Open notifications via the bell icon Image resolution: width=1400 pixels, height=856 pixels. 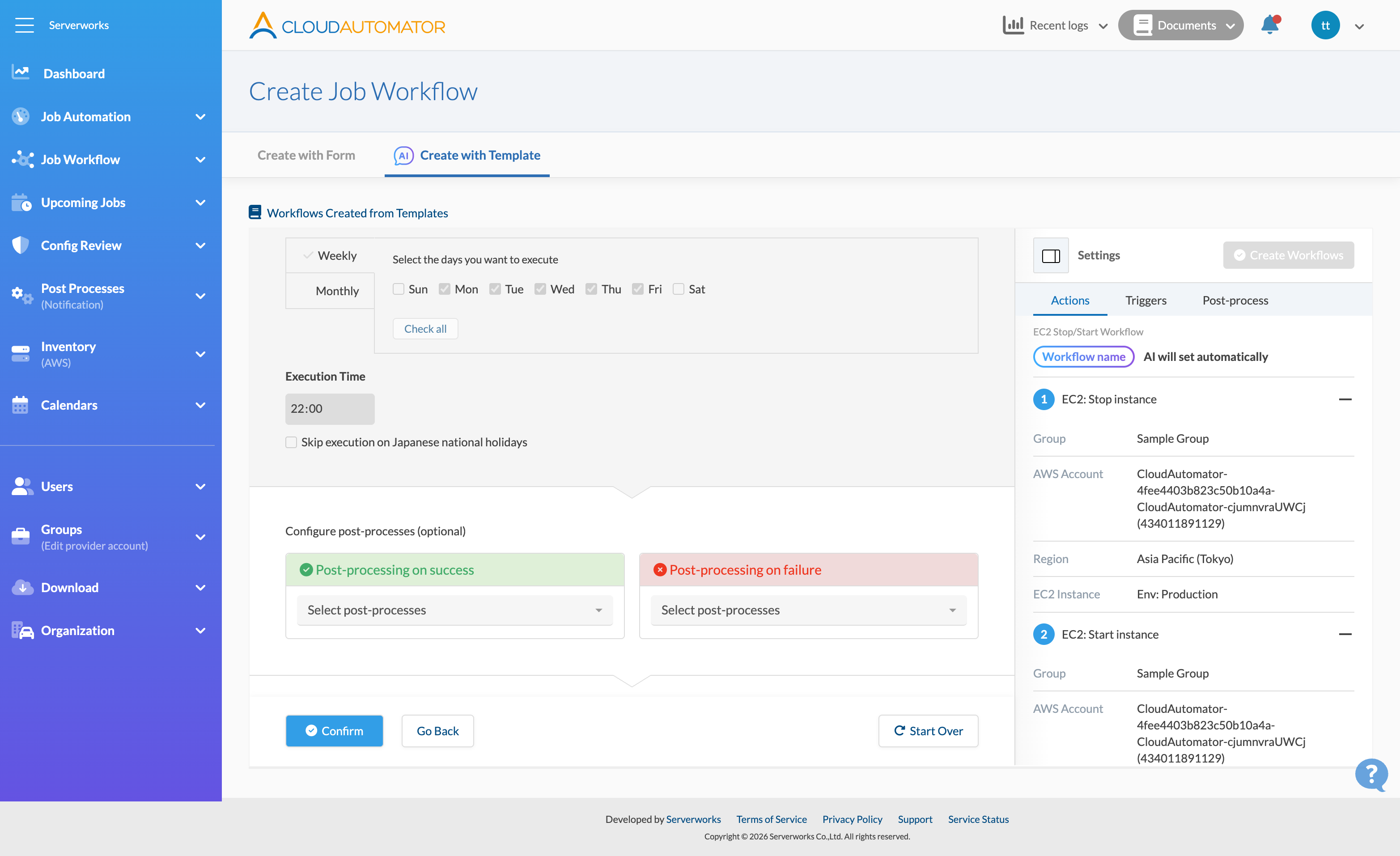click(1270, 25)
